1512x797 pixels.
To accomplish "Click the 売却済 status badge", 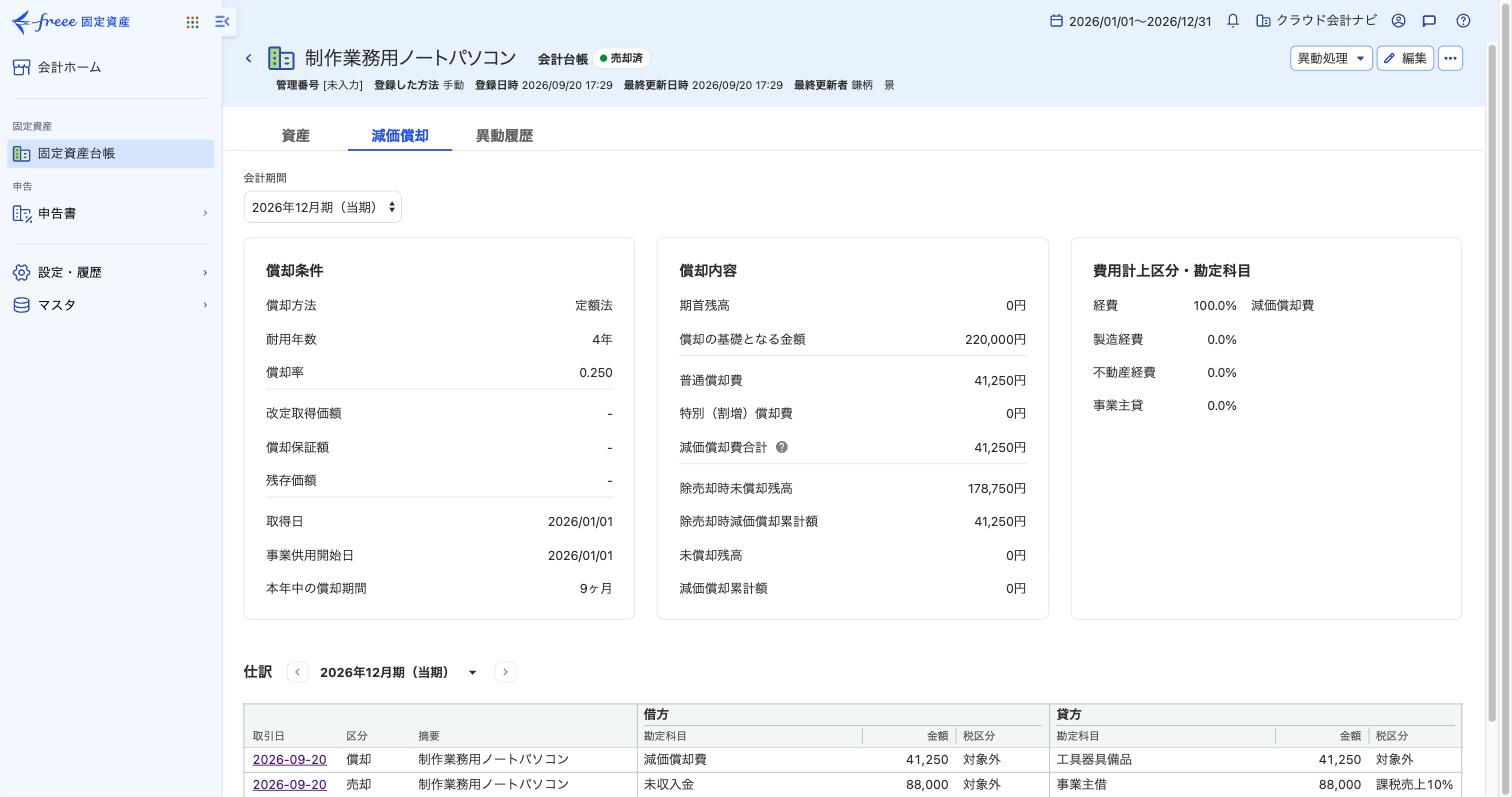I will (x=622, y=59).
